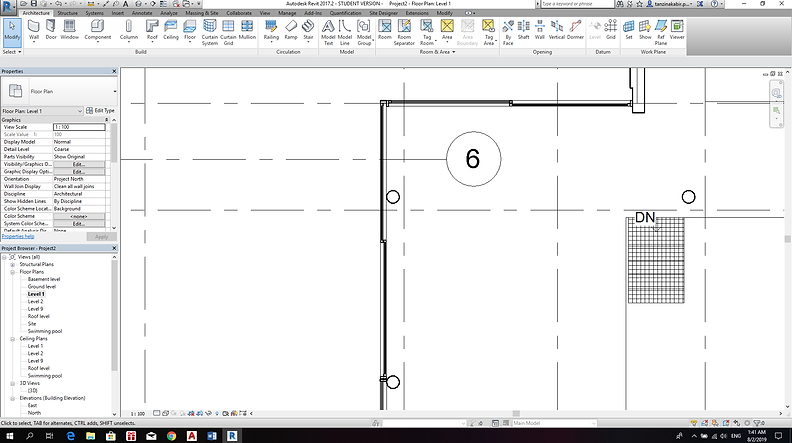792x443 pixels.
Task: Click the keyword search field
Action: (576, 4)
